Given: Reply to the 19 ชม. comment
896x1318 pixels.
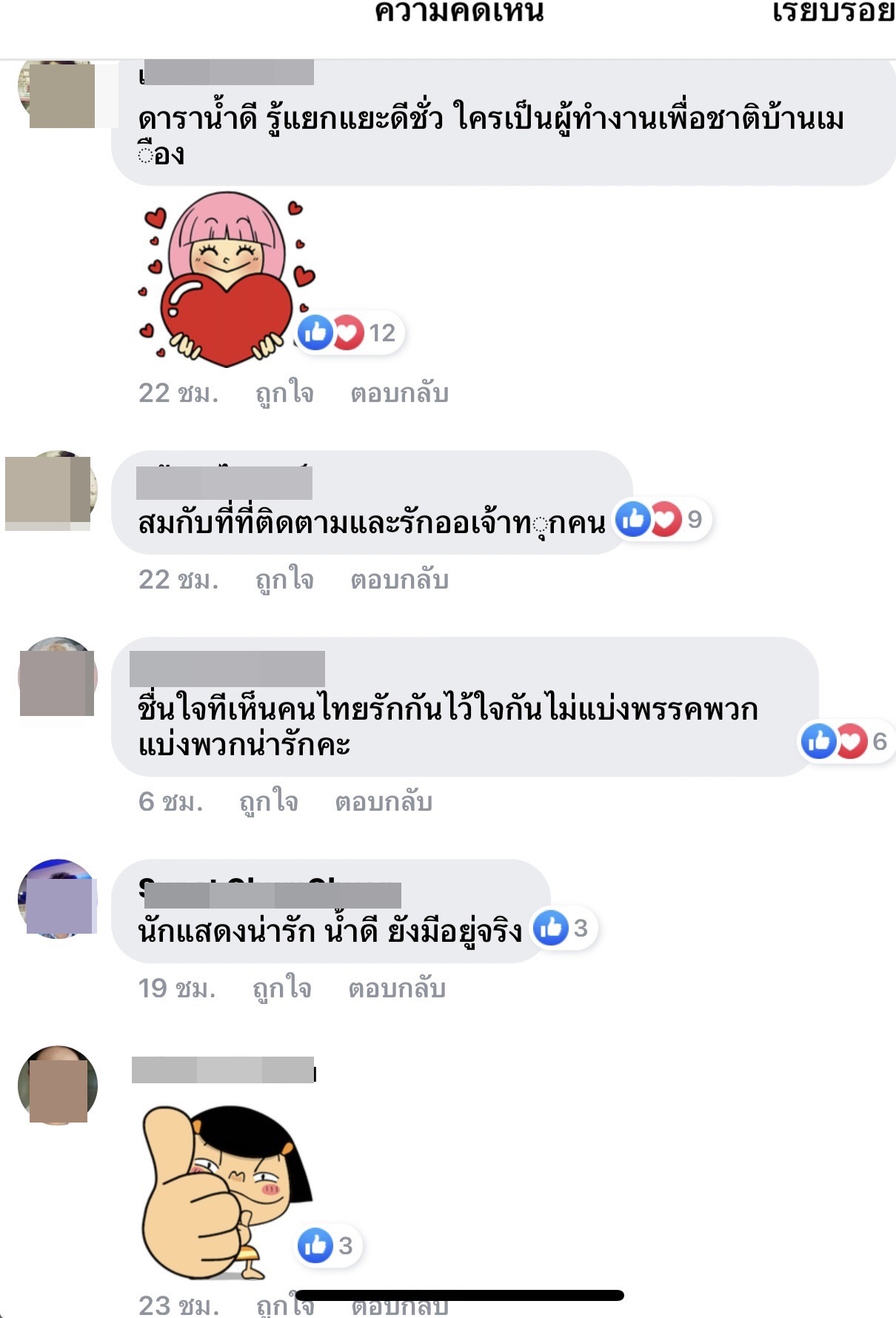Looking at the screenshot, I should [397, 988].
